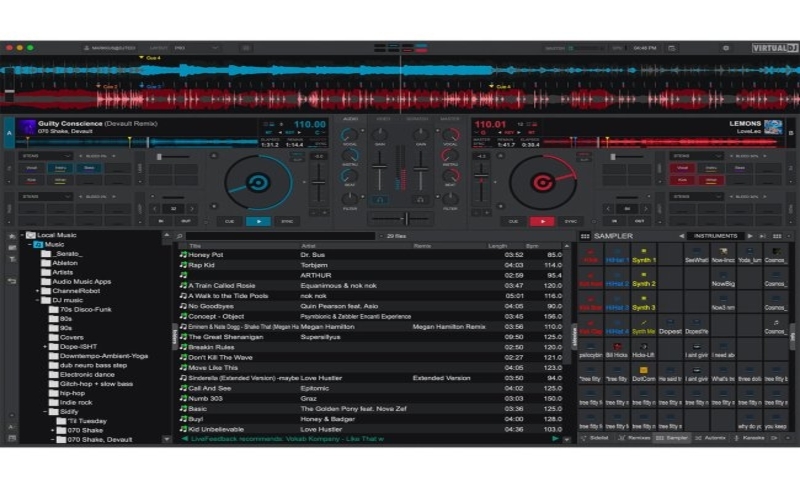The width and height of the screenshot is (800, 488).
Task: Trigger the HiHat 1 sampler pad
Action: click(617, 256)
